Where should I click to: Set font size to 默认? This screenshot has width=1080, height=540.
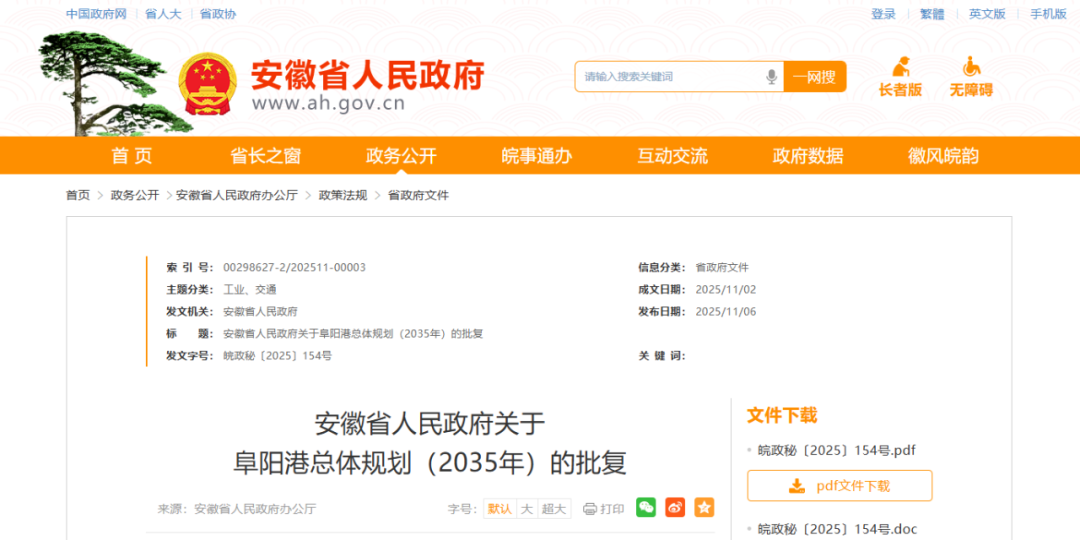point(500,509)
